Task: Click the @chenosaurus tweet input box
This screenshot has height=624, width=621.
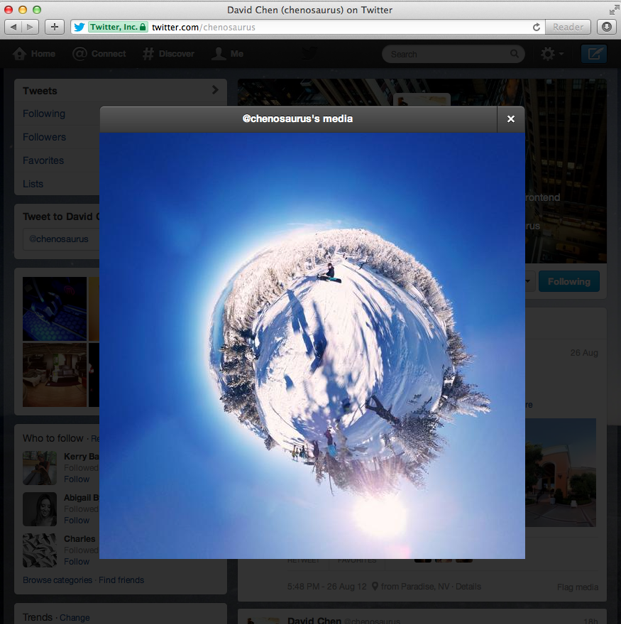Action: [x=62, y=239]
